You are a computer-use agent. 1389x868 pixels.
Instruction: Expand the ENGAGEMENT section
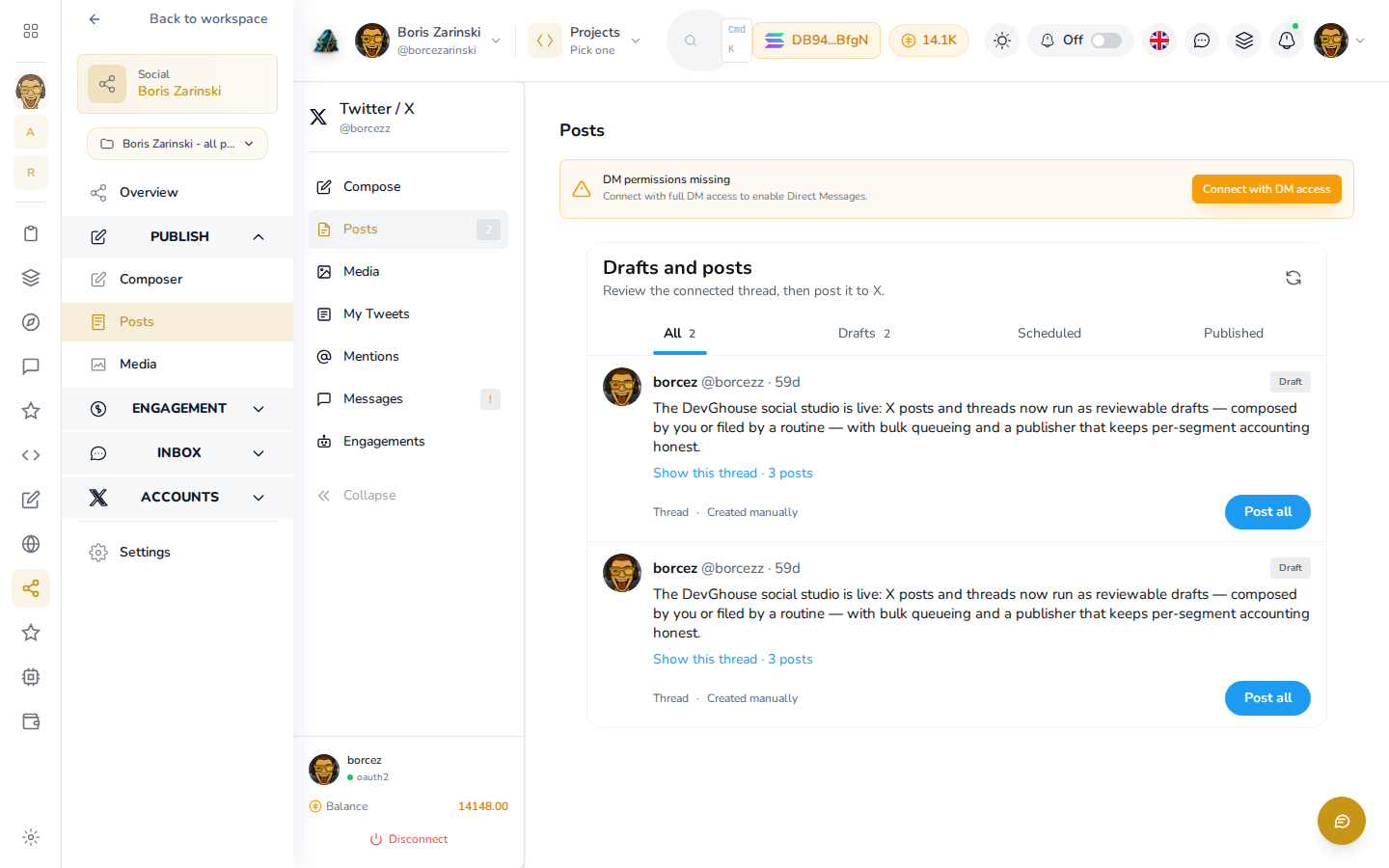click(x=177, y=409)
